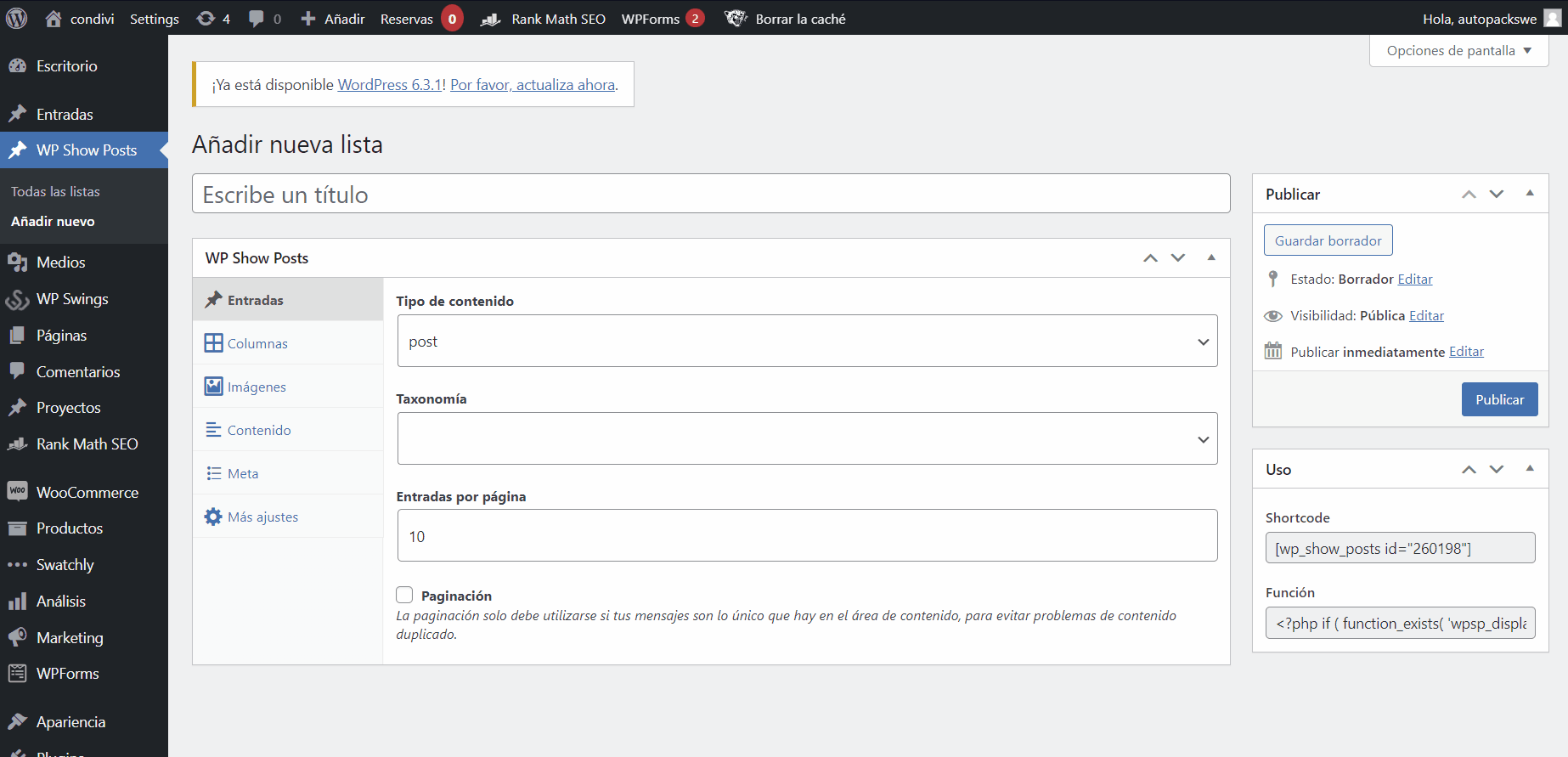1568x757 pixels.
Task: Click the Guardar borrador button
Action: coord(1328,240)
